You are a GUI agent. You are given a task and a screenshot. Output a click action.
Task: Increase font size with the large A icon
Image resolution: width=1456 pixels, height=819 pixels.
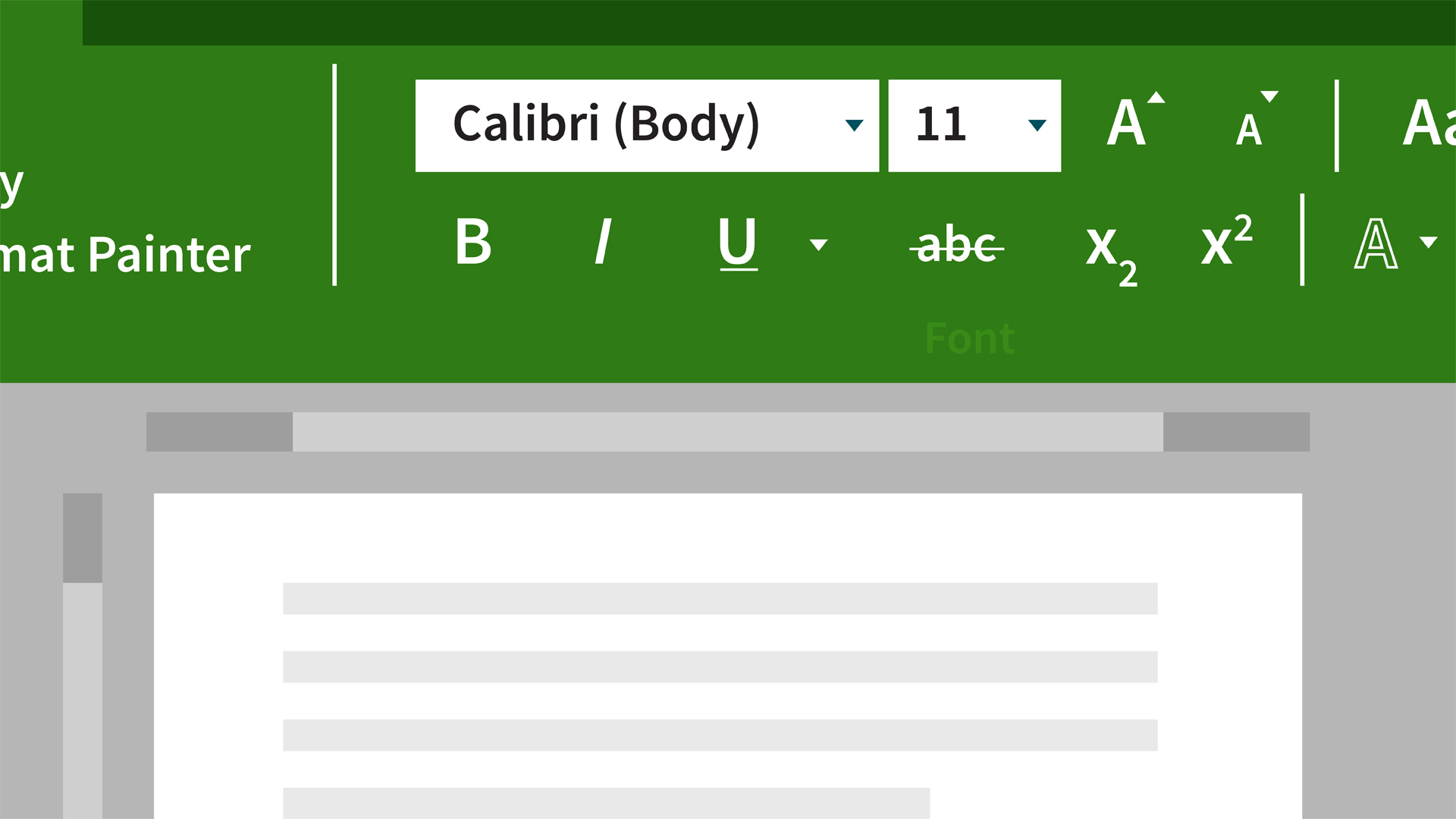1135,119
